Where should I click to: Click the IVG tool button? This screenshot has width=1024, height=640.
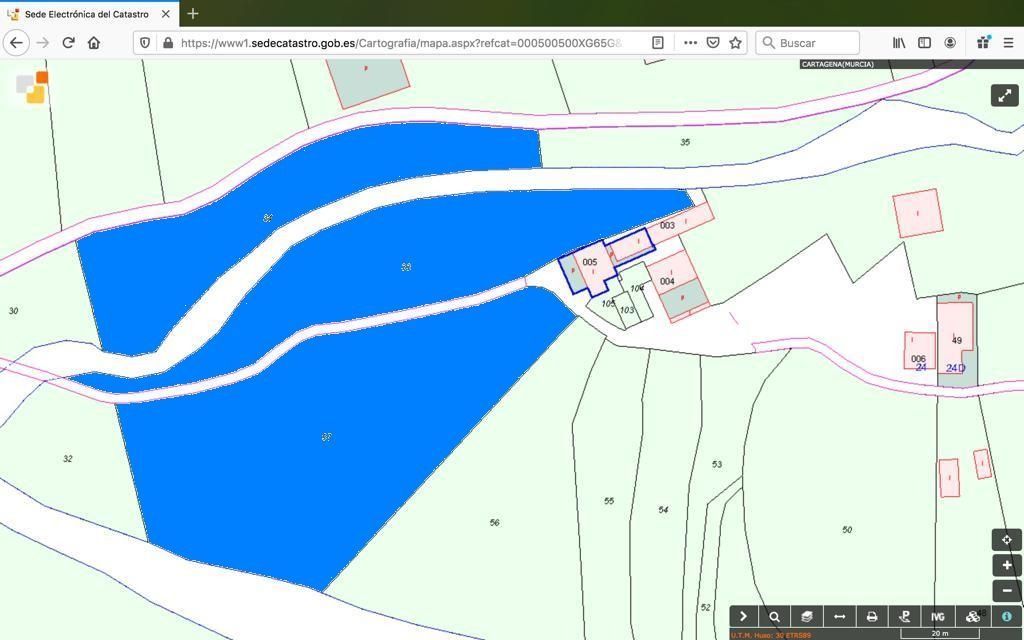click(x=938, y=617)
